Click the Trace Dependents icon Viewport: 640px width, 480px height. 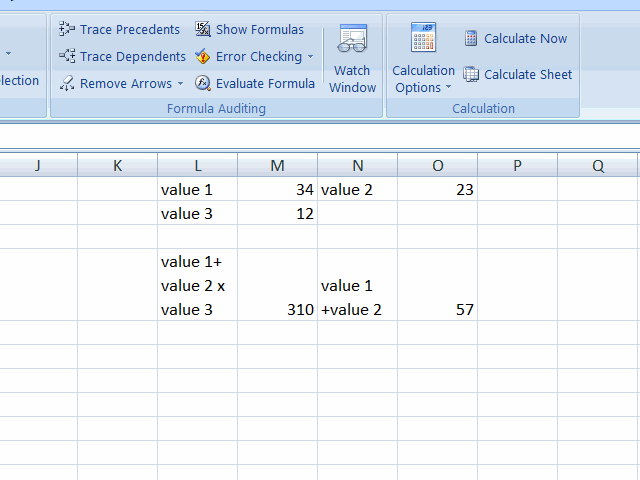67,56
